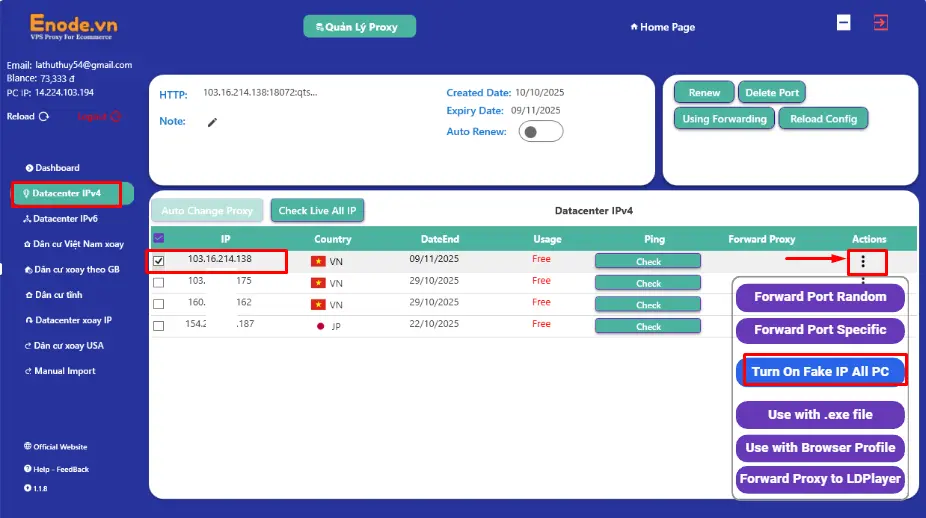Viewport: 926px width, 518px height.
Task: Edit the note with pencil icon
Action: [x=212, y=122]
